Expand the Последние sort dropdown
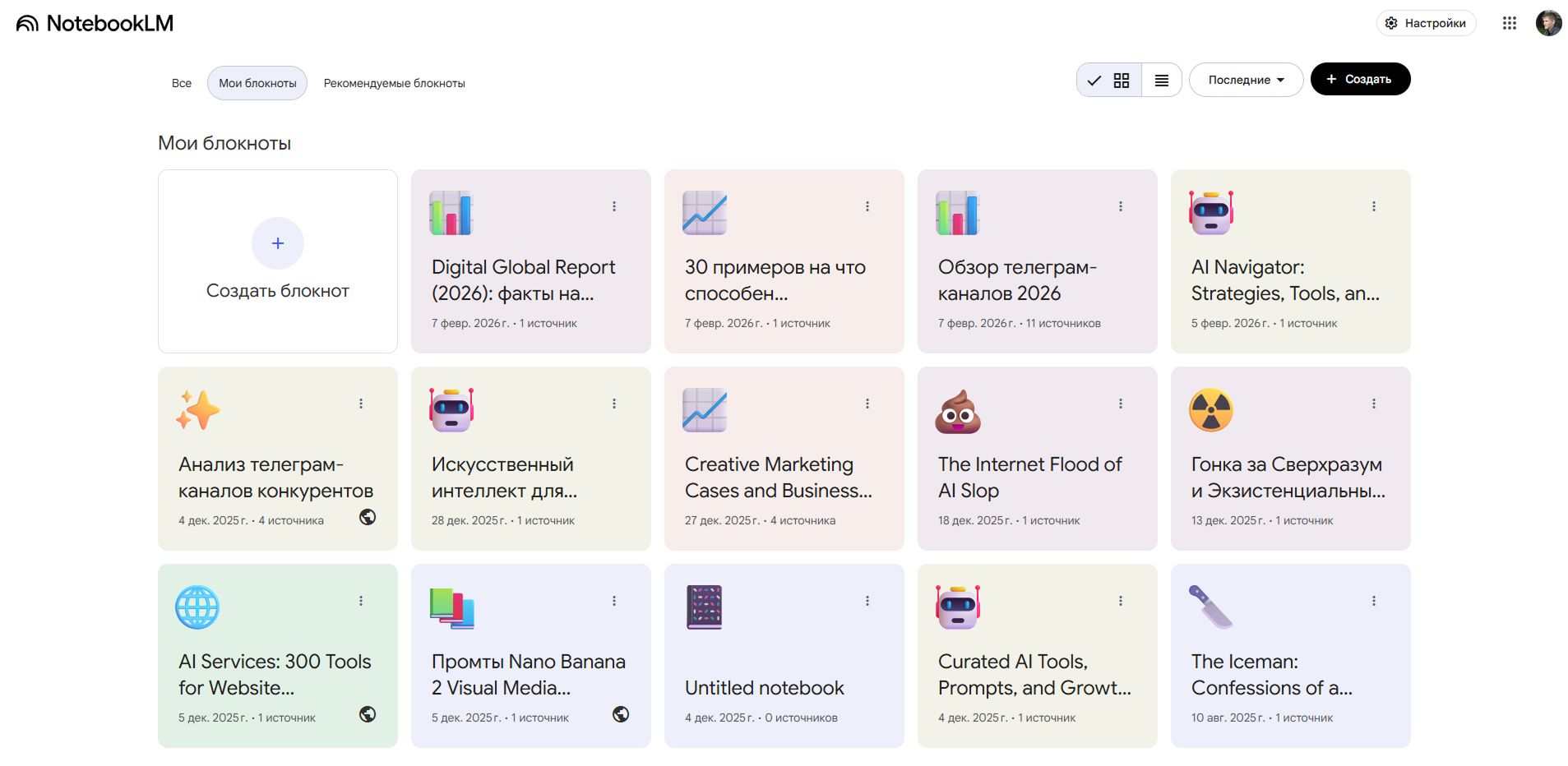The height and width of the screenshot is (766, 1568). pos(1245,80)
